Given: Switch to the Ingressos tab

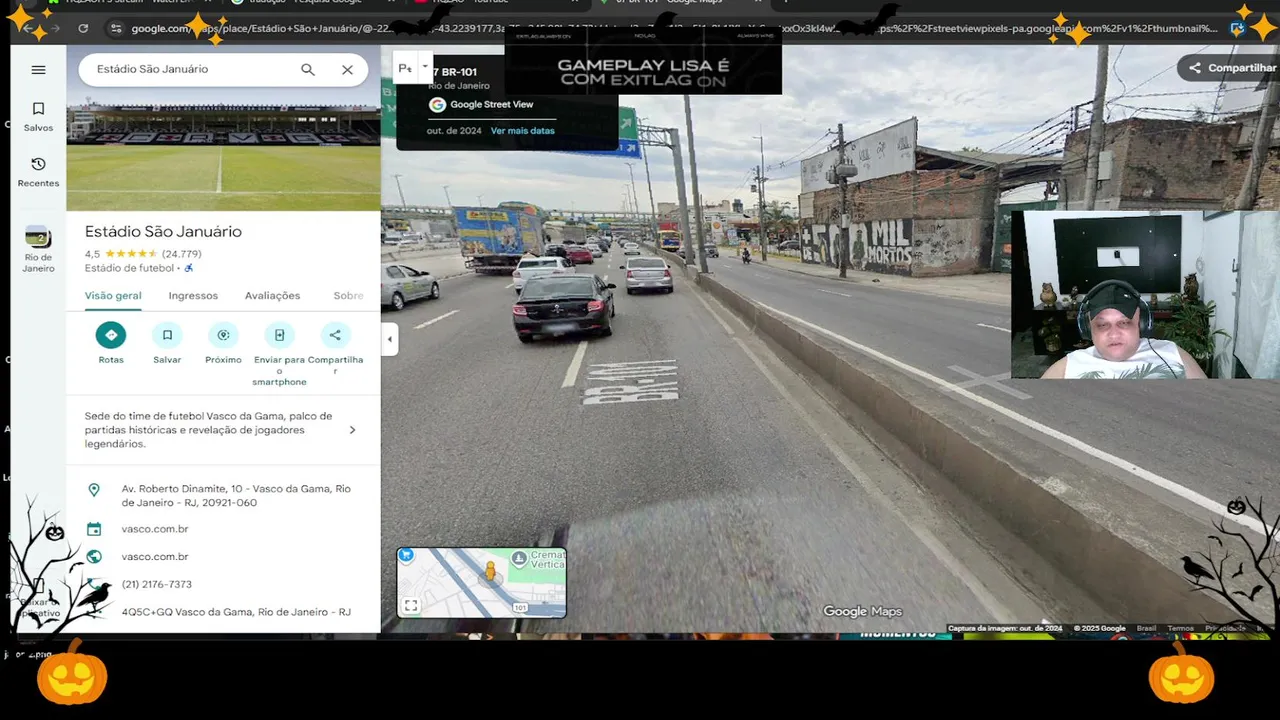Looking at the screenshot, I should [193, 296].
